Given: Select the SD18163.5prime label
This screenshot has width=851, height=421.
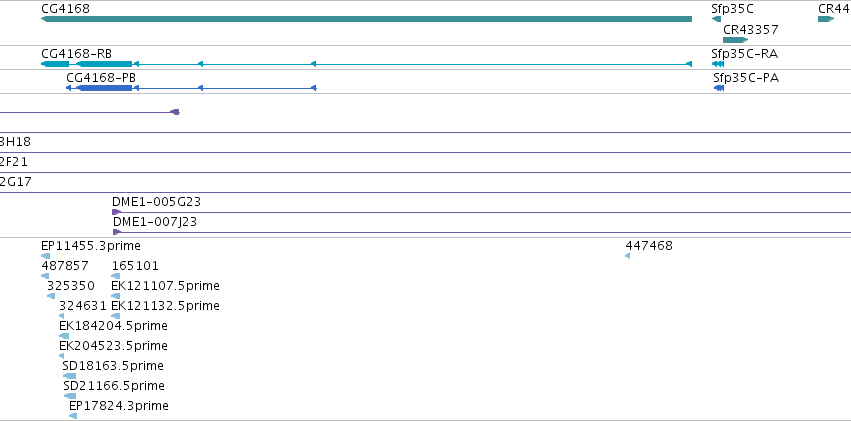Looking at the screenshot, I should pyautogui.click(x=113, y=366).
